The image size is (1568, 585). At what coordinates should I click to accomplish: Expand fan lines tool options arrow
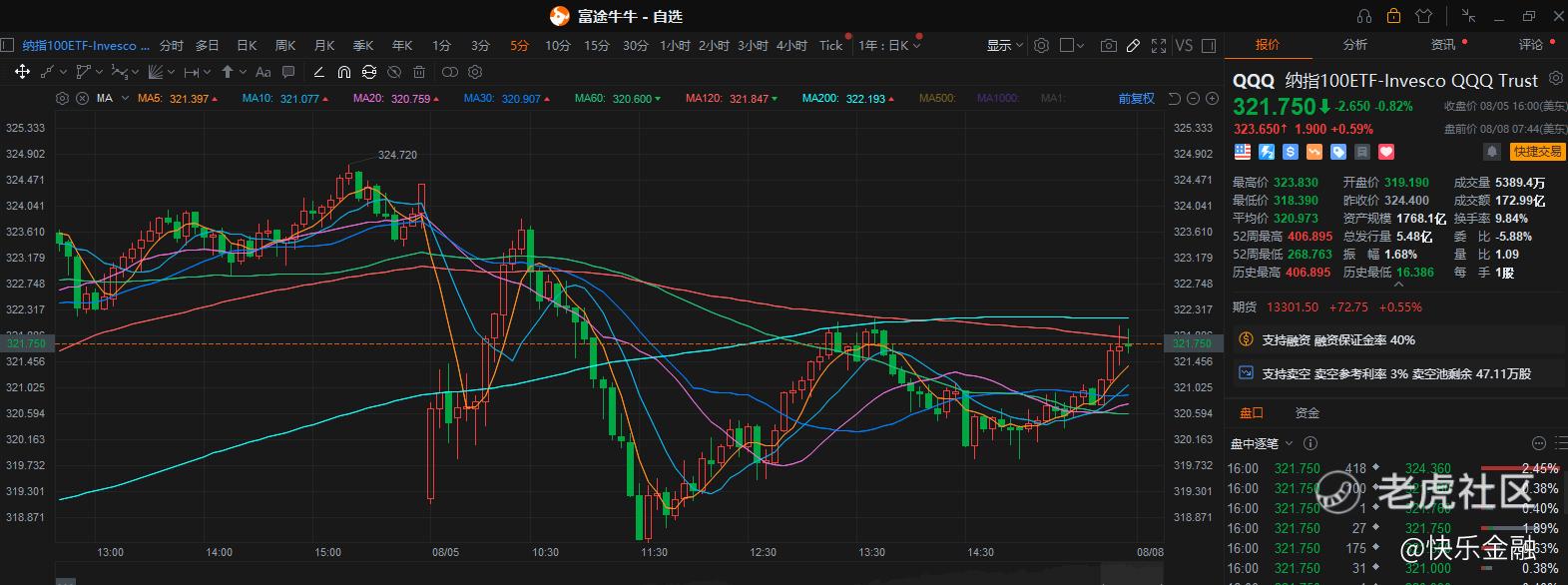[172, 72]
